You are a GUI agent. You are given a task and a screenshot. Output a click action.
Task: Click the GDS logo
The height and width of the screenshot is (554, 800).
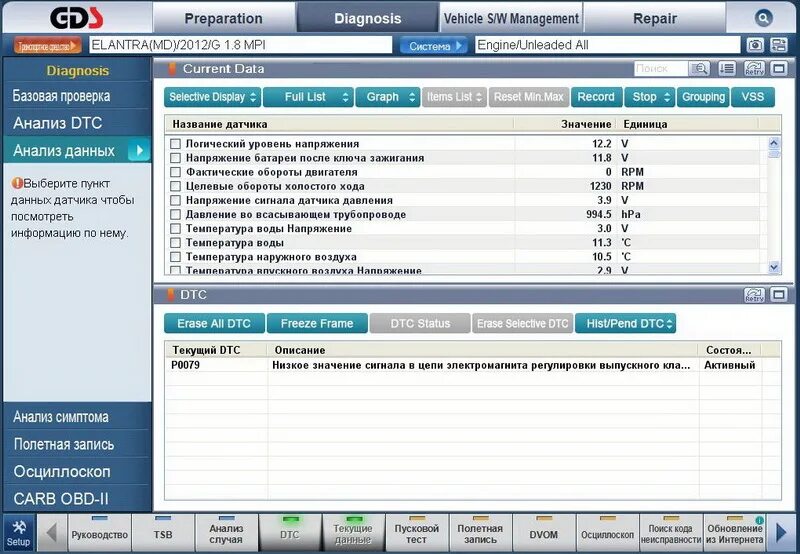77,19
